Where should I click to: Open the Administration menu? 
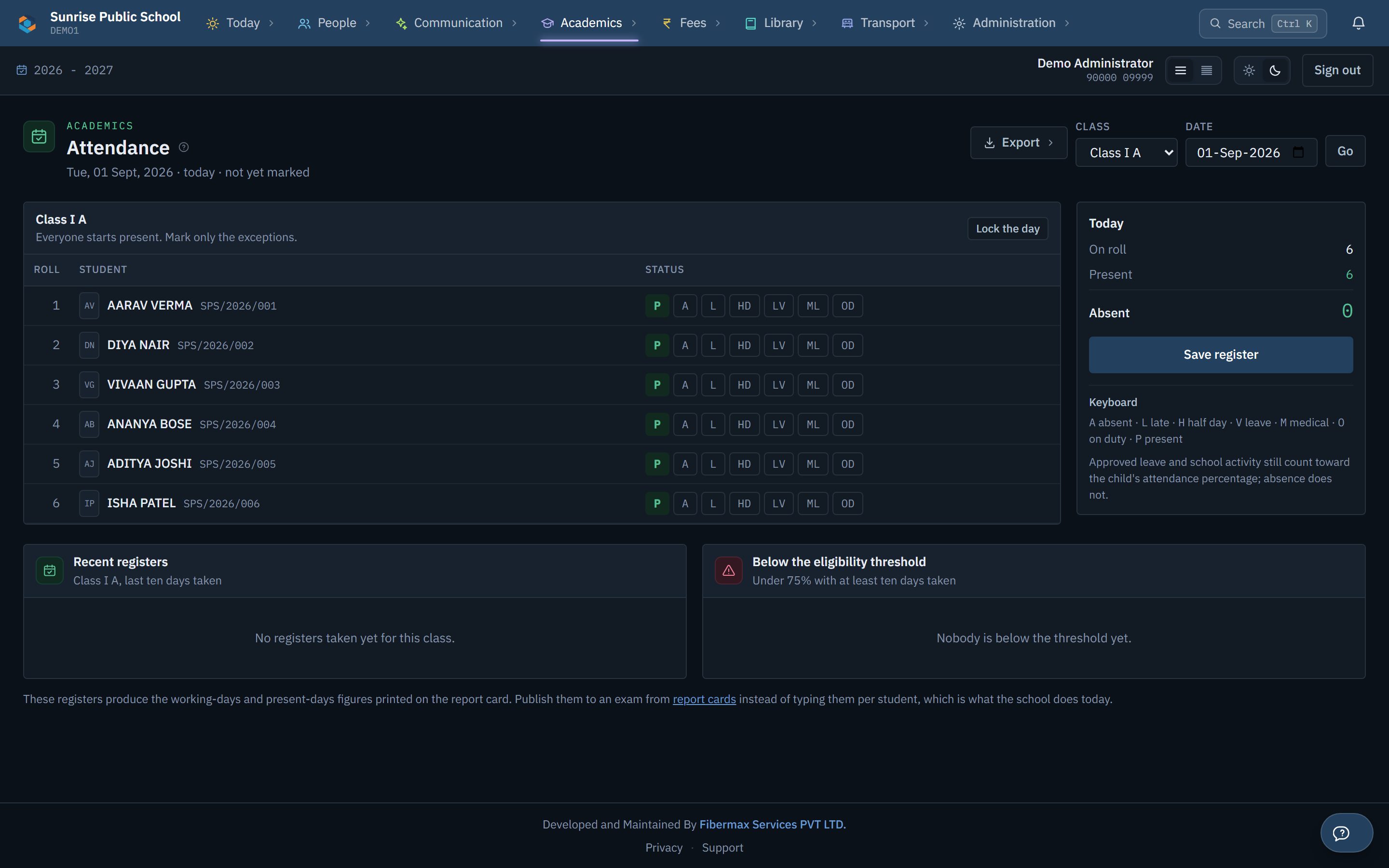(1011, 23)
